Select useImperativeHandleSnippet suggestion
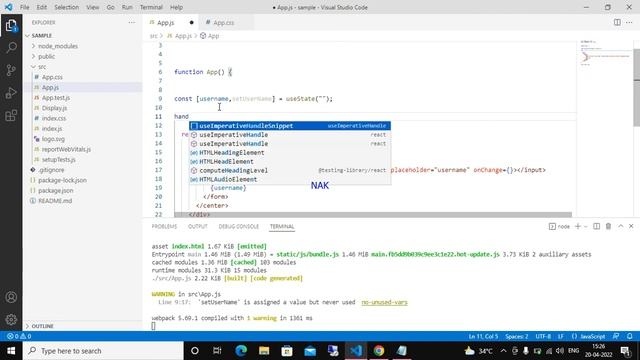Image resolution: width=640 pixels, height=360 pixels. click(x=290, y=126)
